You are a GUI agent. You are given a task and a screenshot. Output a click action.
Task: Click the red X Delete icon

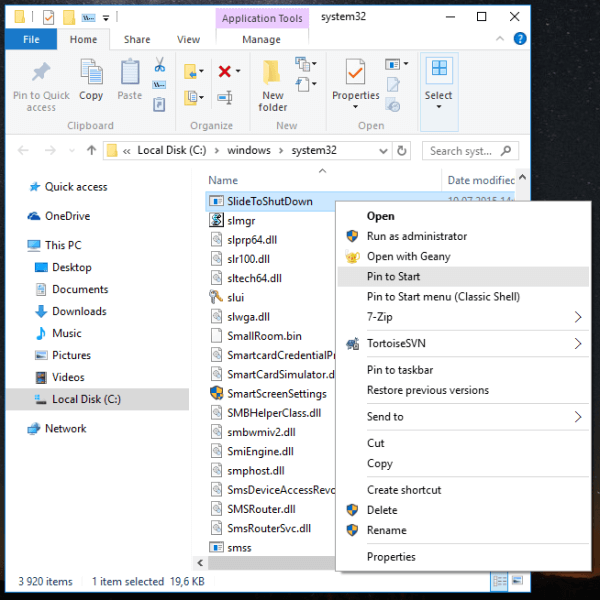pyautogui.click(x=225, y=71)
